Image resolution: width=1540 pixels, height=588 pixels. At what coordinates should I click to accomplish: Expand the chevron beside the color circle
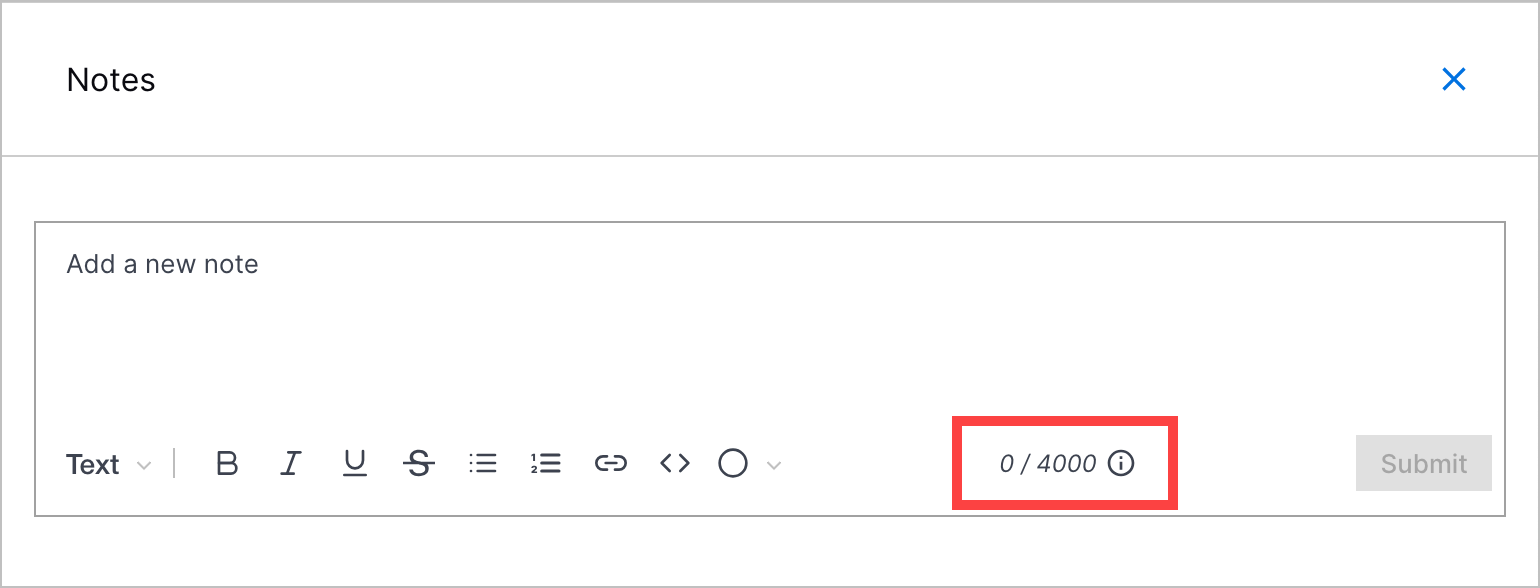773,465
